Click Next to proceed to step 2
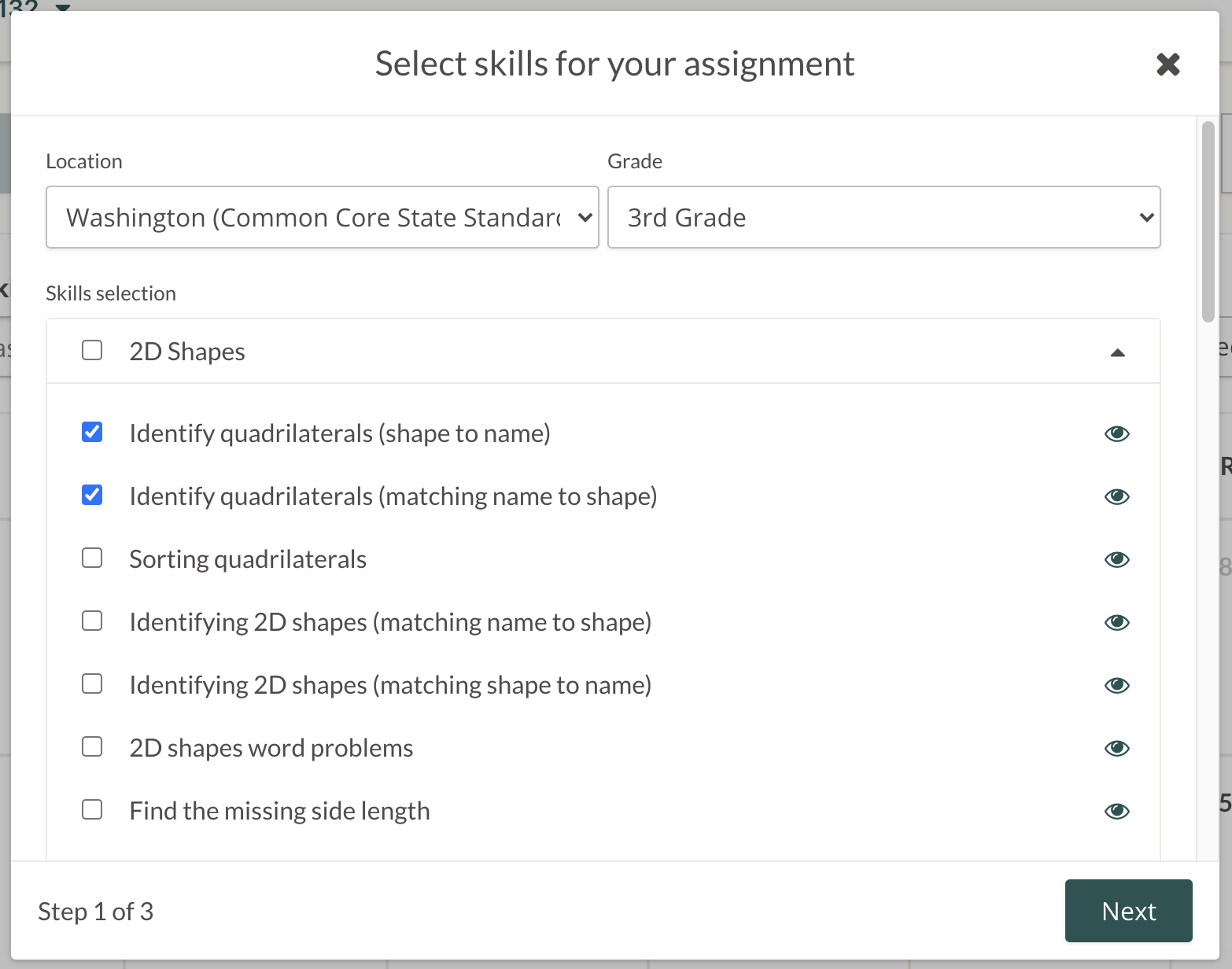The height and width of the screenshot is (969, 1232). point(1128,911)
